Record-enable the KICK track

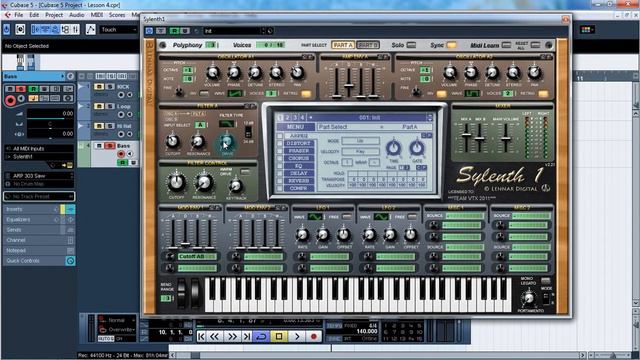pos(121,95)
